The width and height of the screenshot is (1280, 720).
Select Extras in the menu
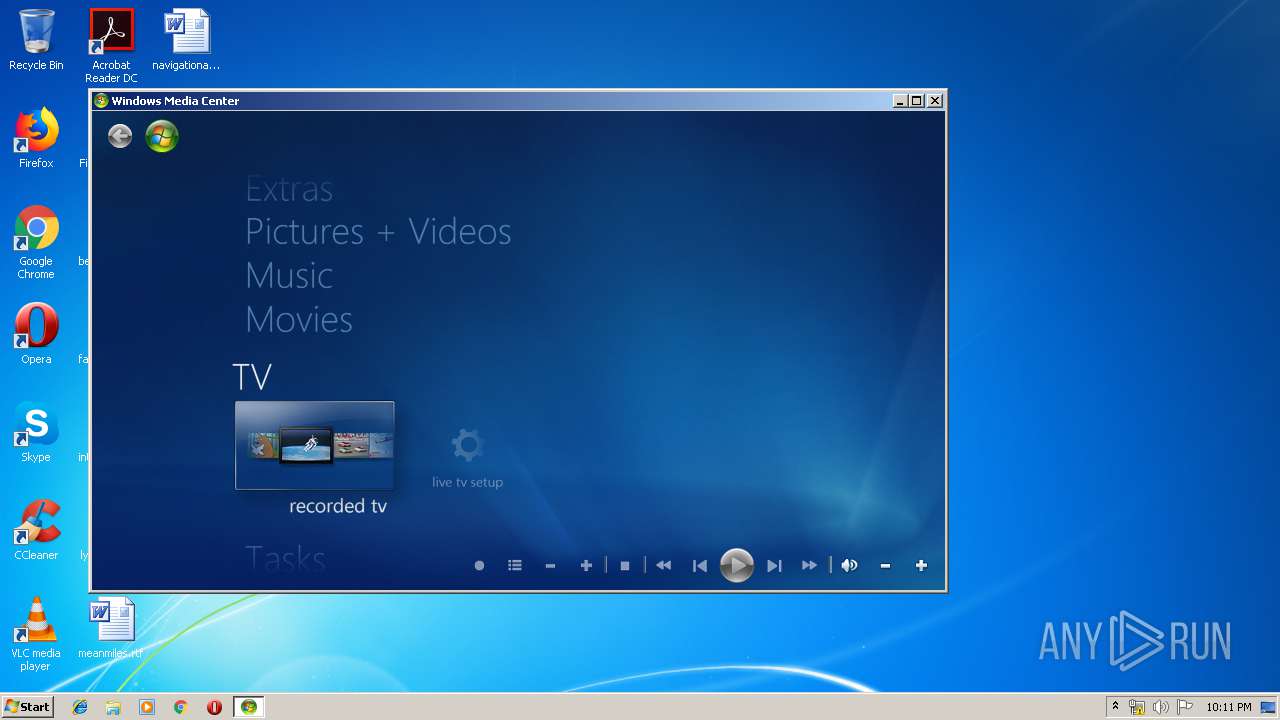[289, 189]
